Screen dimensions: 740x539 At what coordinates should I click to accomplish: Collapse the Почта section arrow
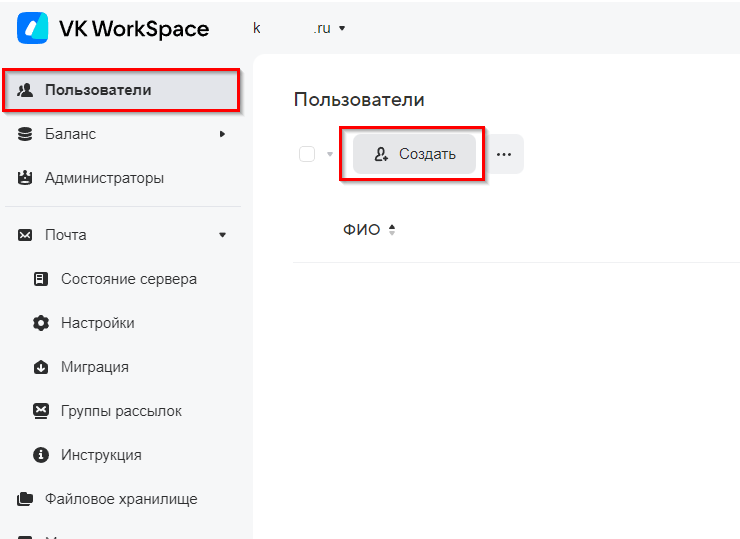click(222, 235)
